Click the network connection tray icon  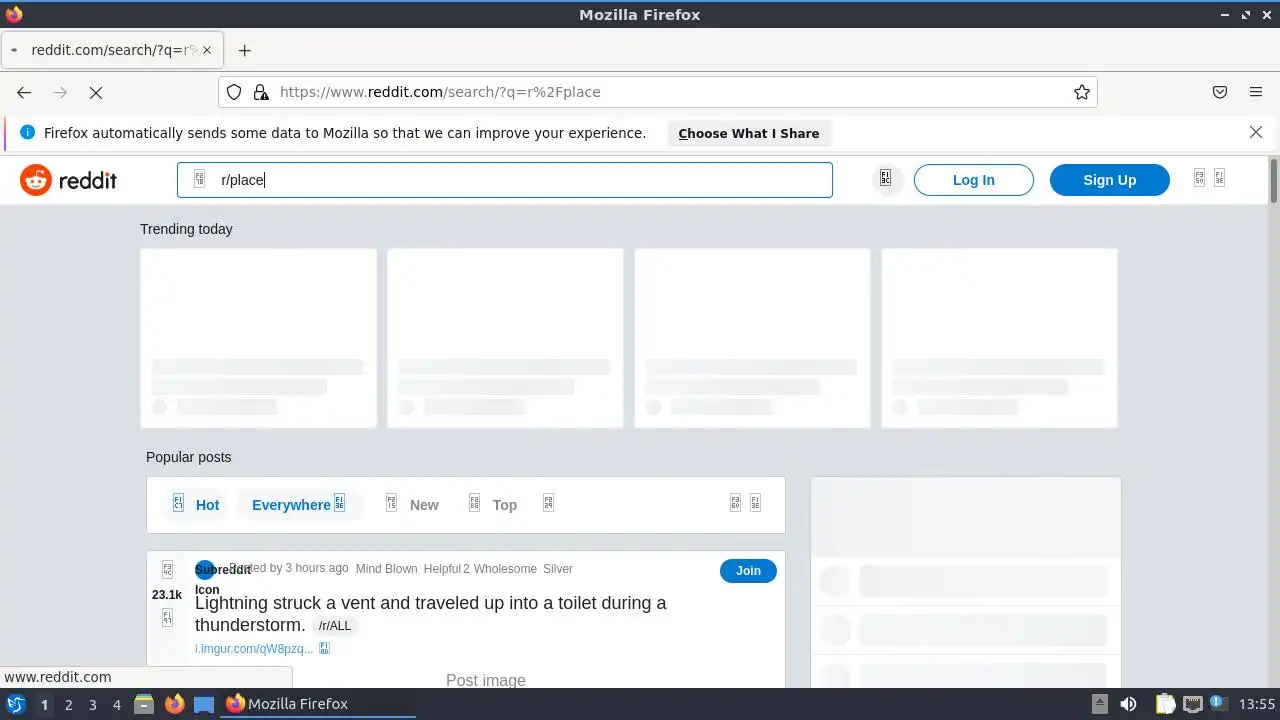point(1192,704)
